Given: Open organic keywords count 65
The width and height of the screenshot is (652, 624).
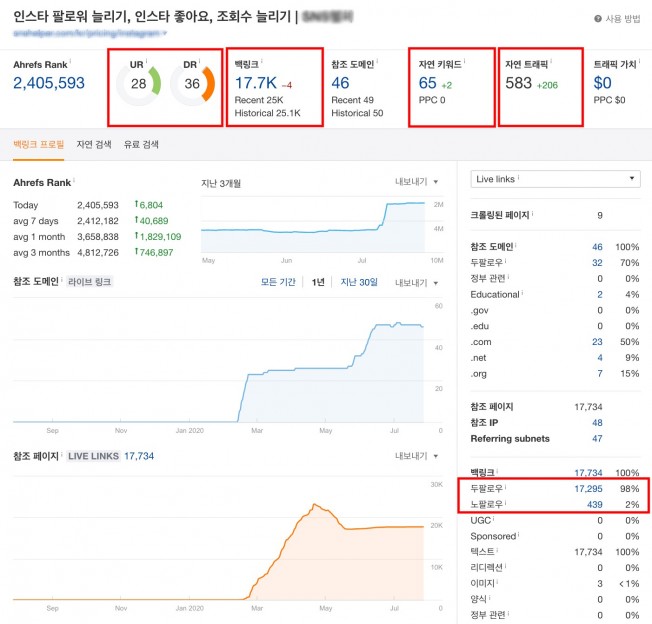Looking at the screenshot, I should click(x=427, y=83).
